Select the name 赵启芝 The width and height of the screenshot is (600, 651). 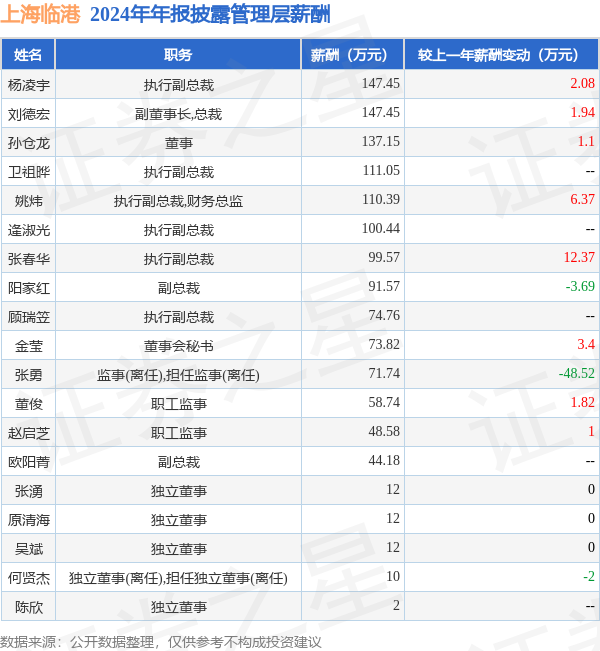tap(29, 433)
